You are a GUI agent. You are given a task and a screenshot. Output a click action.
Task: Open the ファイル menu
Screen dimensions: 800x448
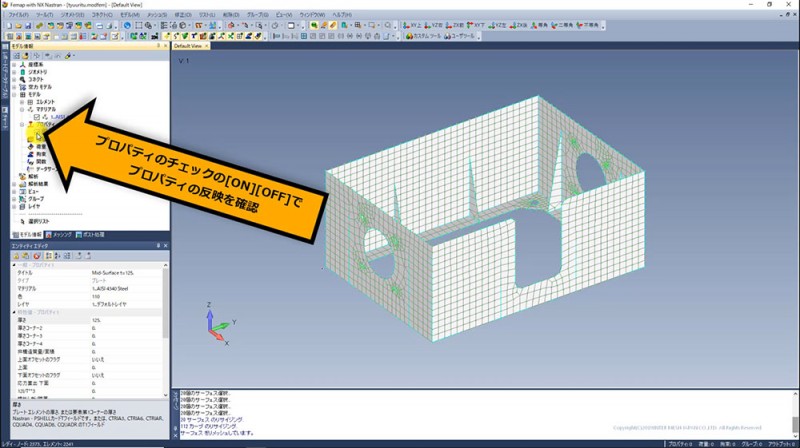click(x=18, y=15)
